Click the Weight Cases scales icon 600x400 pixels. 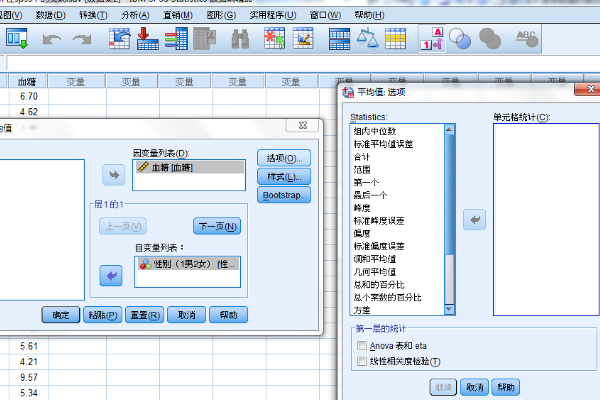(x=368, y=39)
